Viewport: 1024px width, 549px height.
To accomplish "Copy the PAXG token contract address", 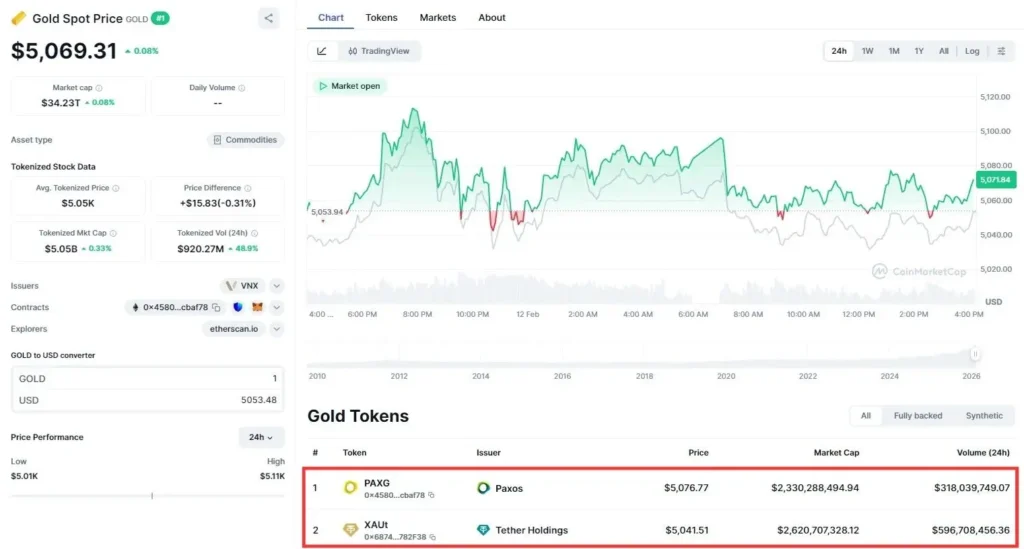I will [432, 495].
